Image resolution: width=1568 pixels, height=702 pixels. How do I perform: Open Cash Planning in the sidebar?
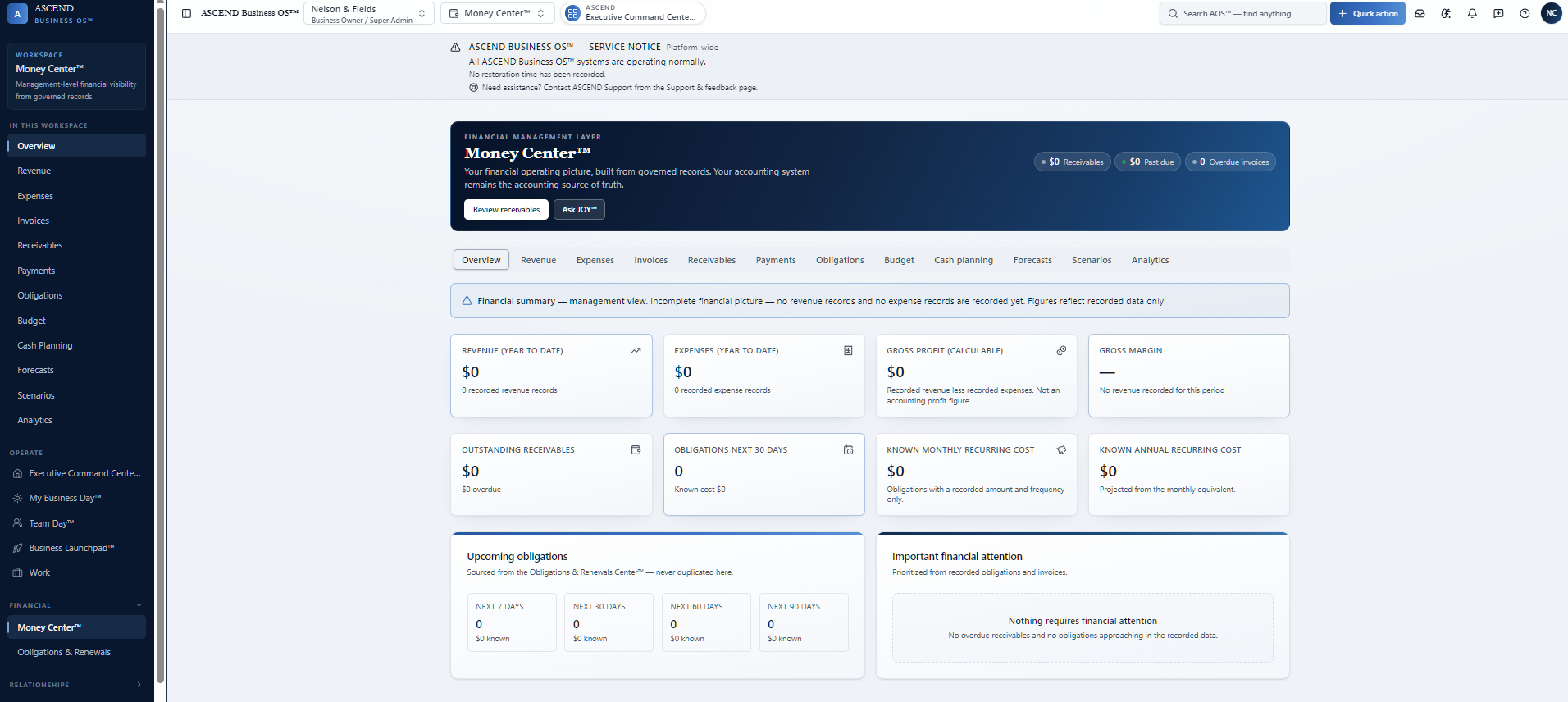[x=76, y=345]
